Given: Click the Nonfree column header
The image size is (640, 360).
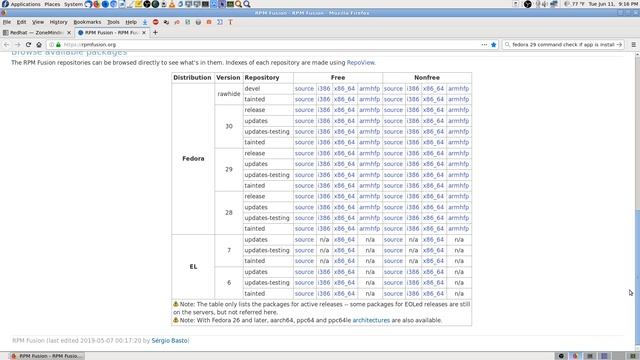Looking at the screenshot, I should pos(427,78).
